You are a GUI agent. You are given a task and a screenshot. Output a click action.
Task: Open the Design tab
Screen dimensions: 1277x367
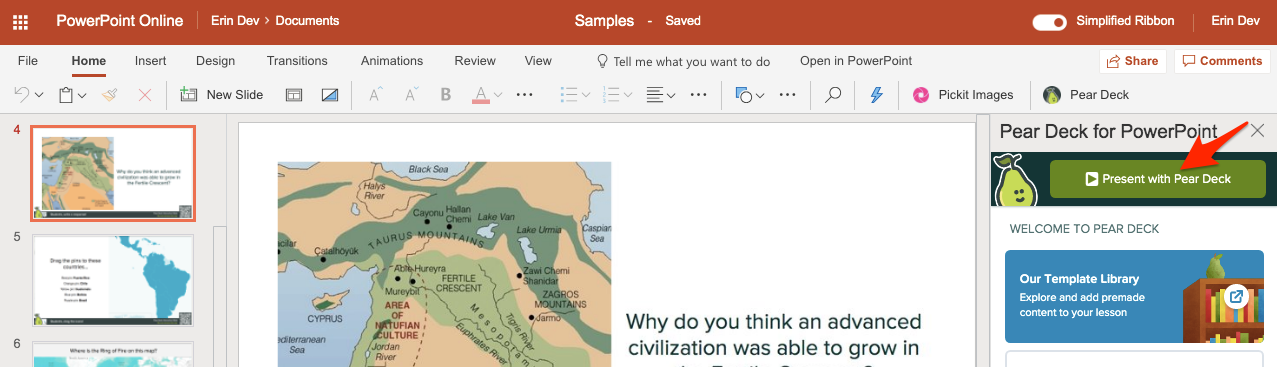(216, 61)
